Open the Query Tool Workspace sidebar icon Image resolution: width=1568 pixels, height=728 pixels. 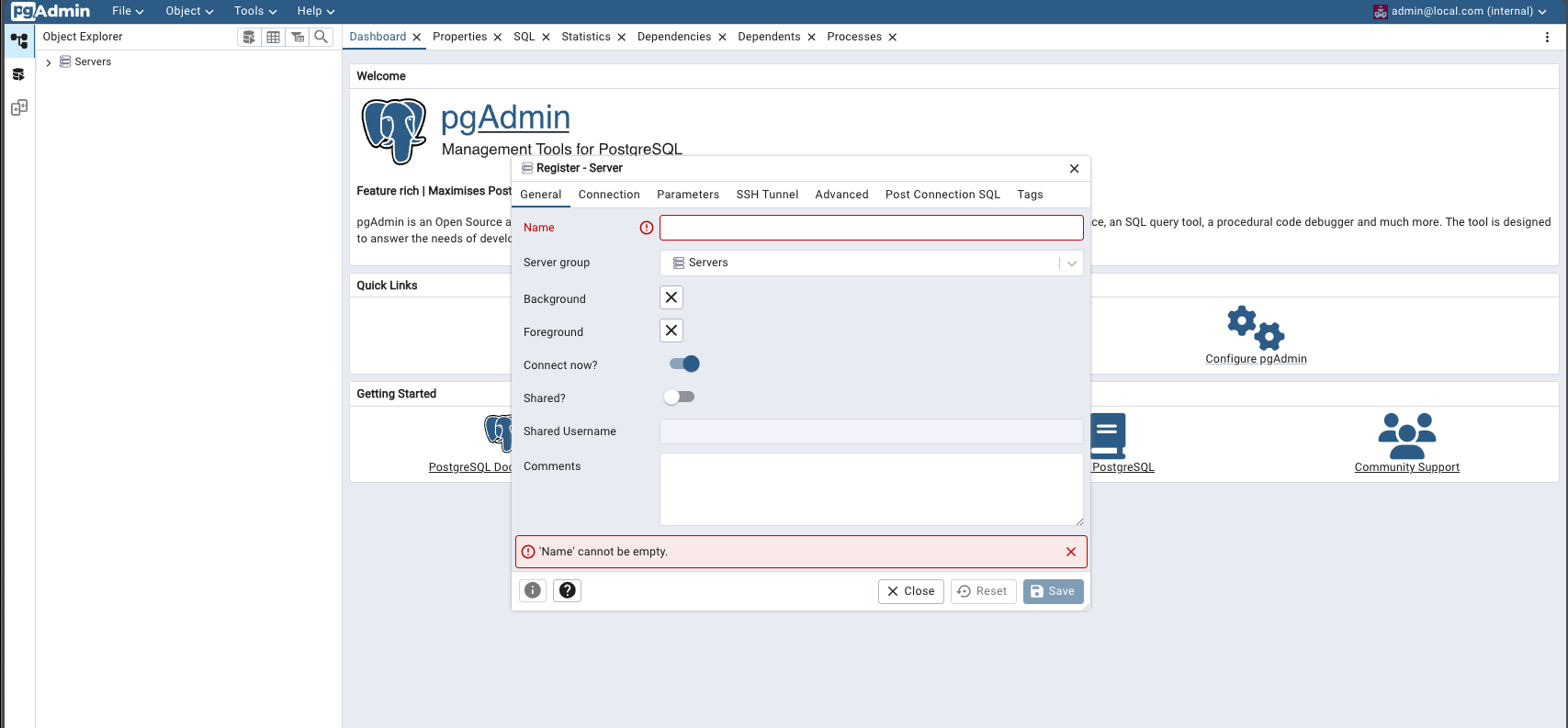click(18, 74)
